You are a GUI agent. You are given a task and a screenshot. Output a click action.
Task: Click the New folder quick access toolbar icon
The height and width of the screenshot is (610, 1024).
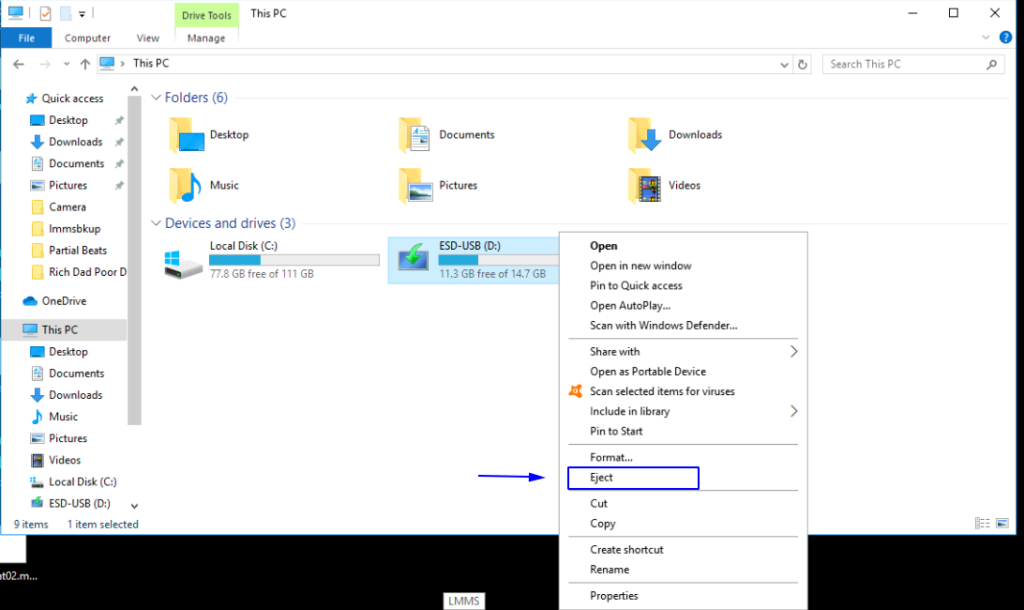65,13
